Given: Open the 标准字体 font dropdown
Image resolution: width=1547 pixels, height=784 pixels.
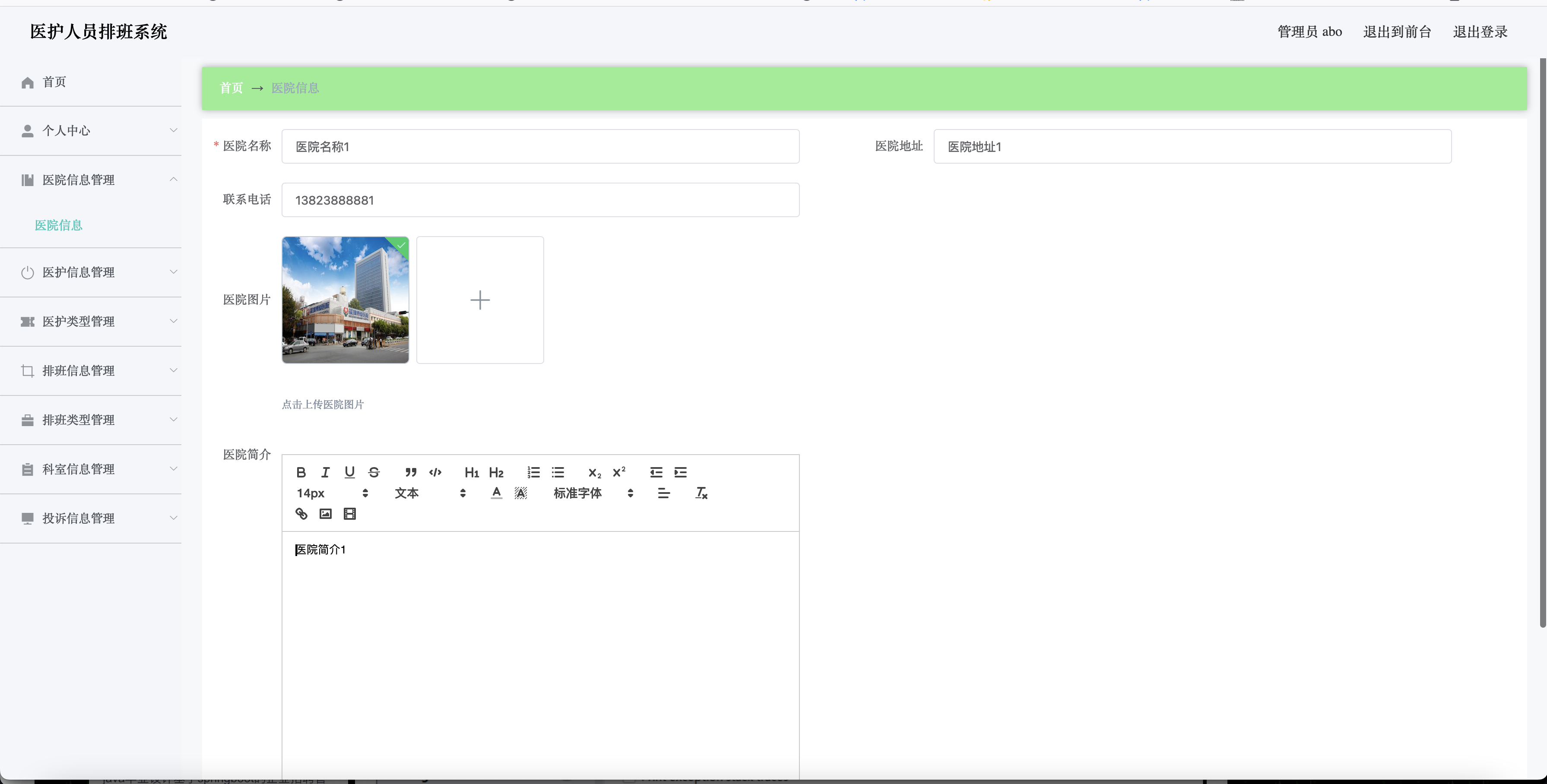Looking at the screenshot, I should 593,493.
